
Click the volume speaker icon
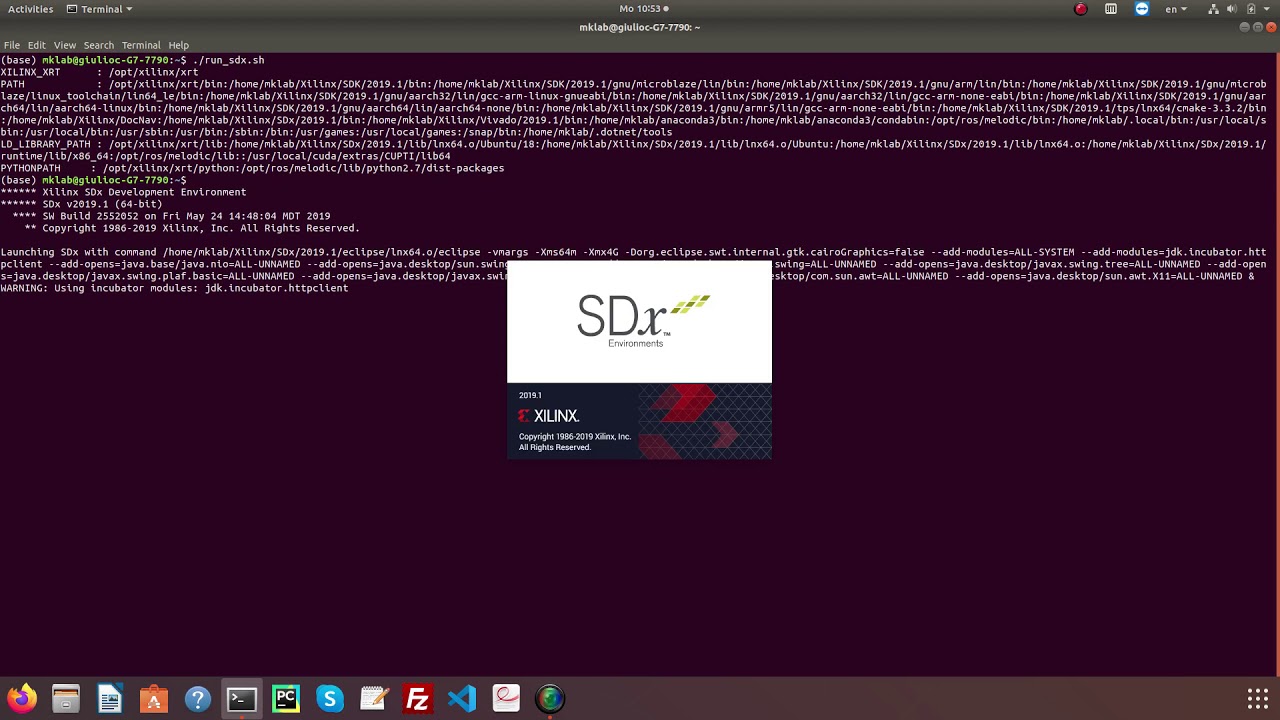click(x=1233, y=9)
